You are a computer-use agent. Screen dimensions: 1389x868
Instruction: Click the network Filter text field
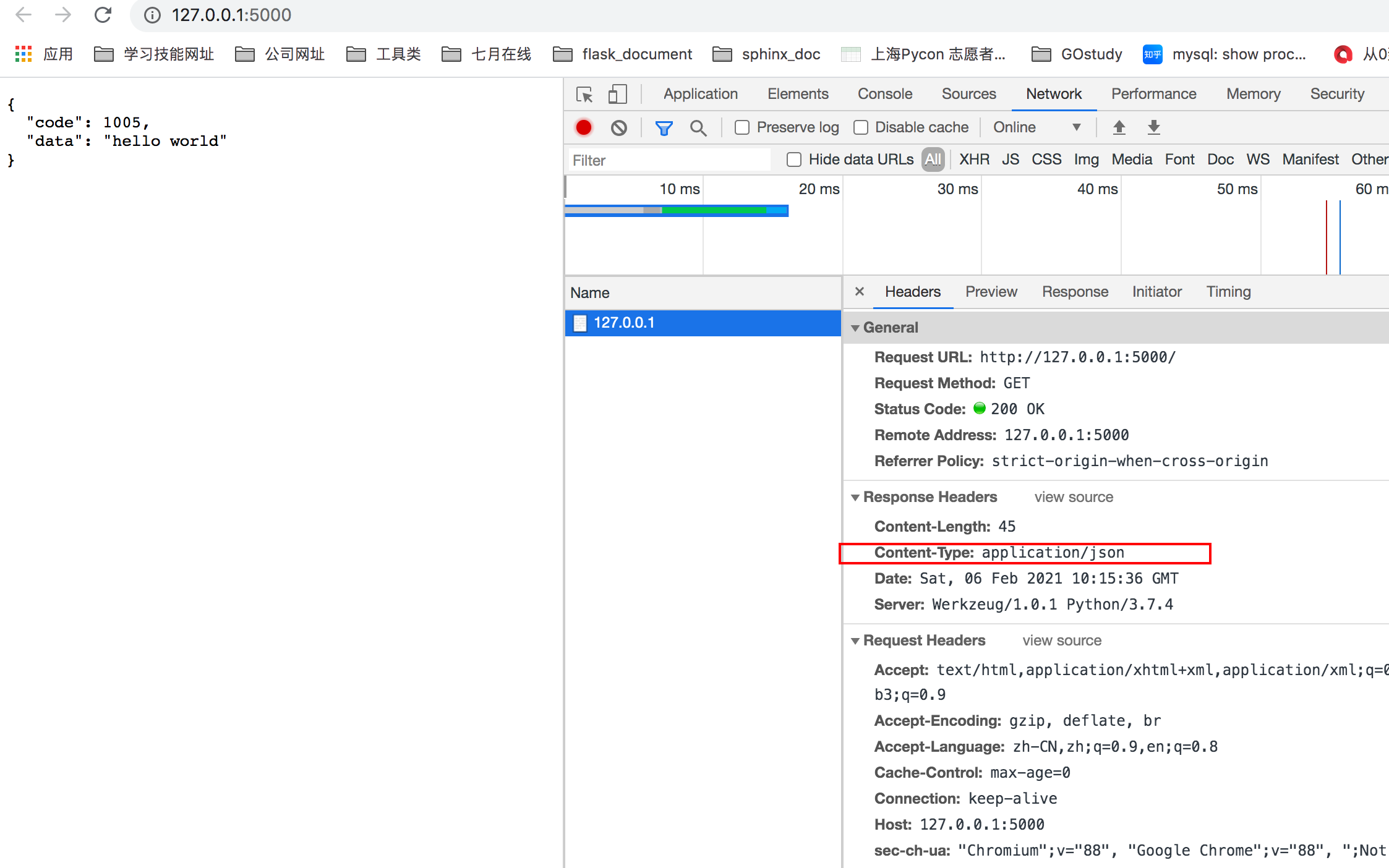[668, 160]
